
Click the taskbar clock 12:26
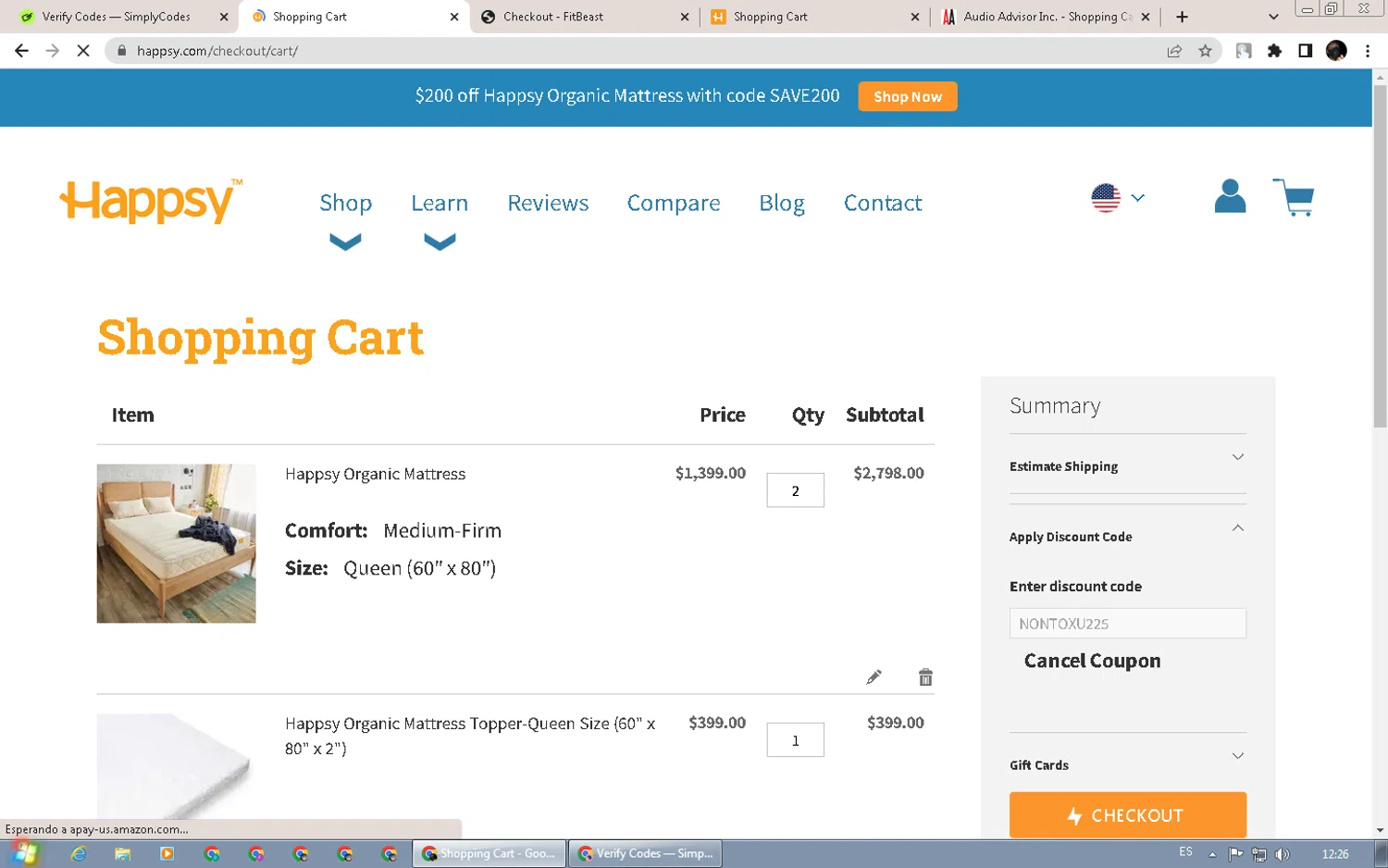click(1335, 853)
